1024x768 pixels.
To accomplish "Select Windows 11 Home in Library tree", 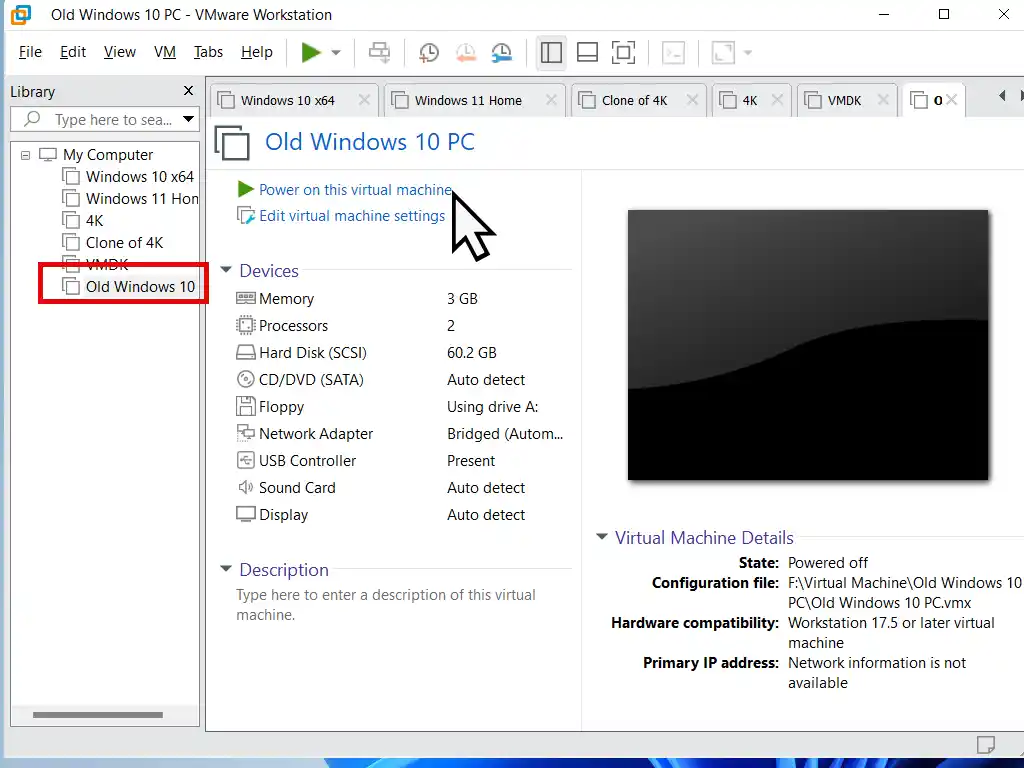I will tap(130, 199).
